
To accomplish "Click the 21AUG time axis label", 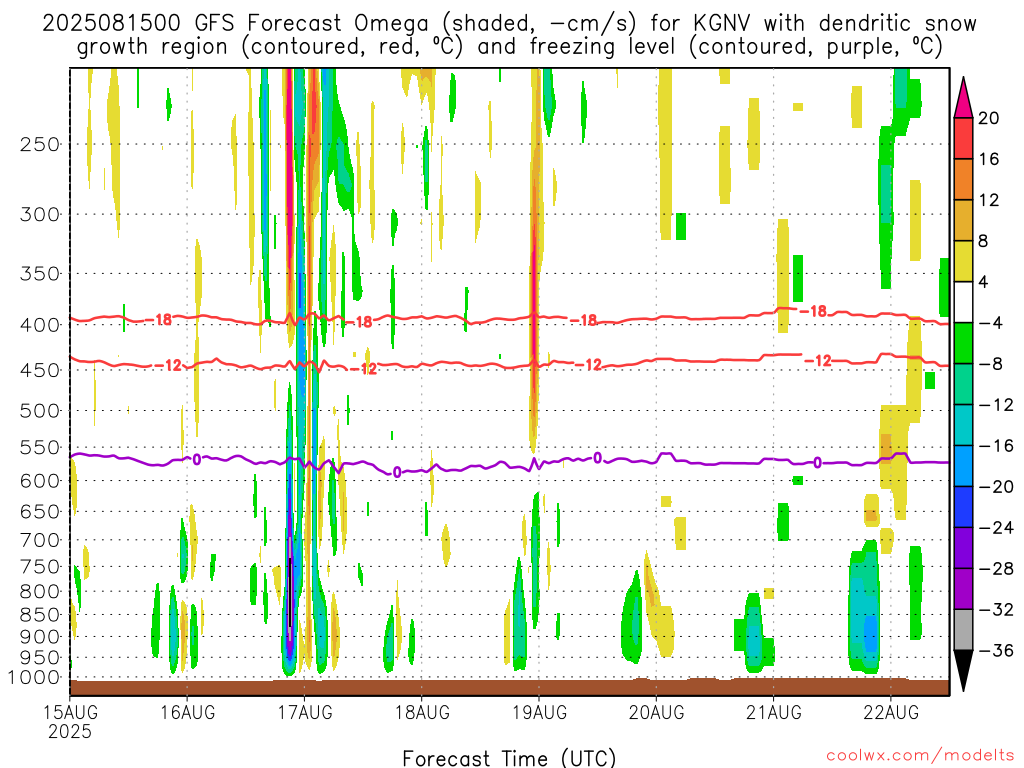I will pos(774,712).
